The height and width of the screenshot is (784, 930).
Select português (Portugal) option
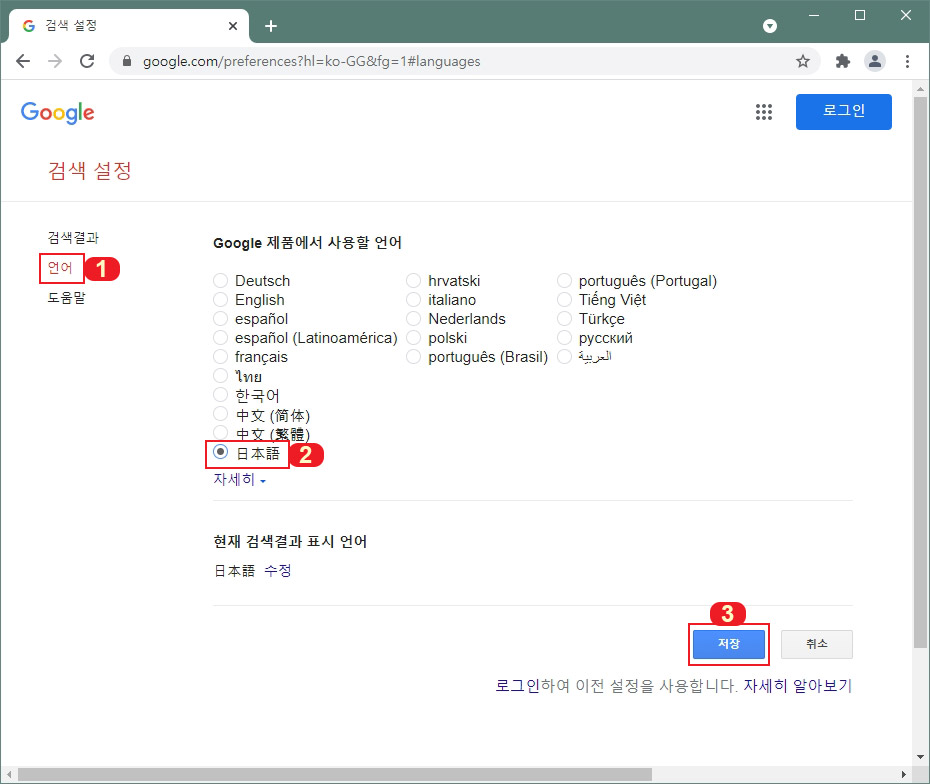565,280
